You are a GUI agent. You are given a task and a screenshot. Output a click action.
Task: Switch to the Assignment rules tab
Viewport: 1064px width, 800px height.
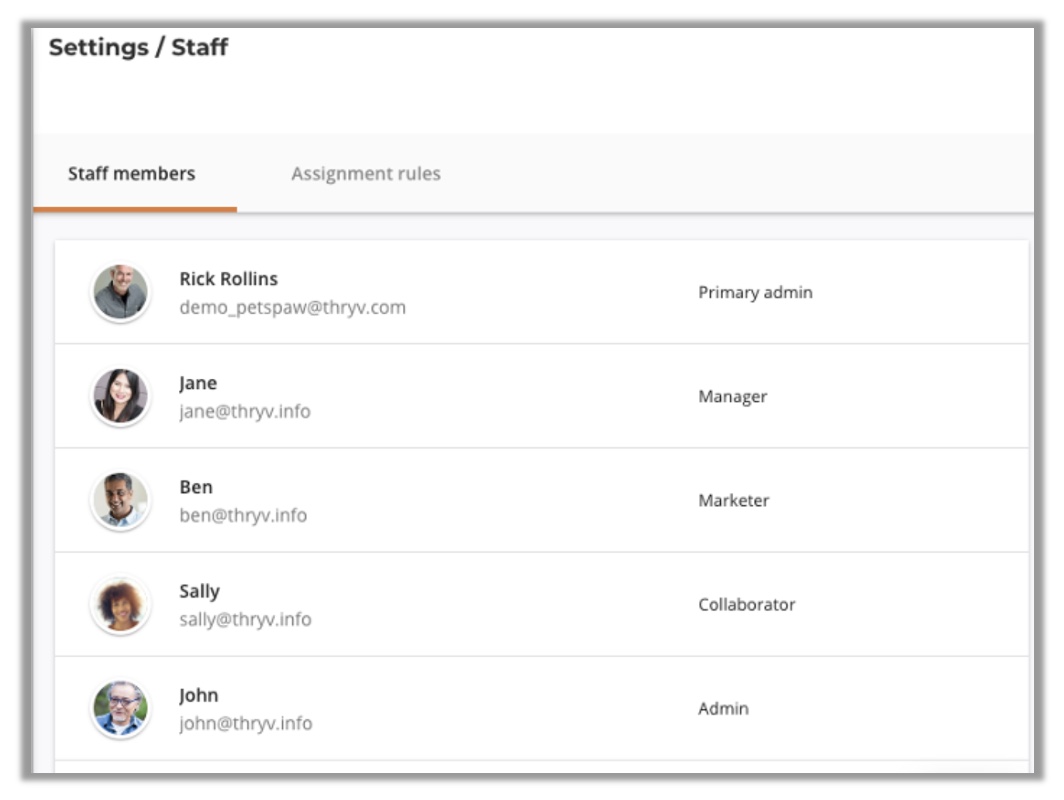(365, 174)
